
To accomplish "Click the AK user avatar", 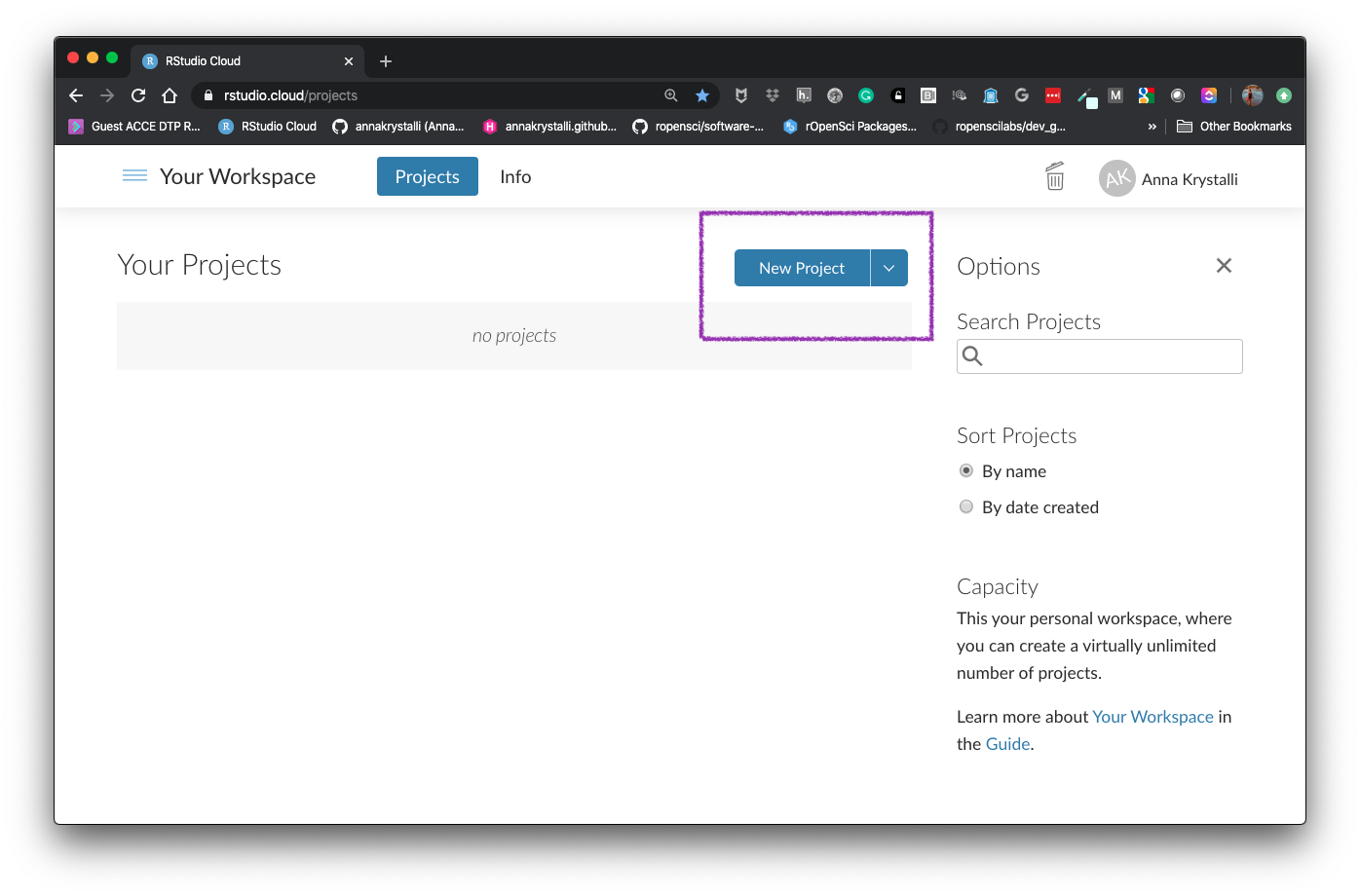I will tap(1117, 178).
